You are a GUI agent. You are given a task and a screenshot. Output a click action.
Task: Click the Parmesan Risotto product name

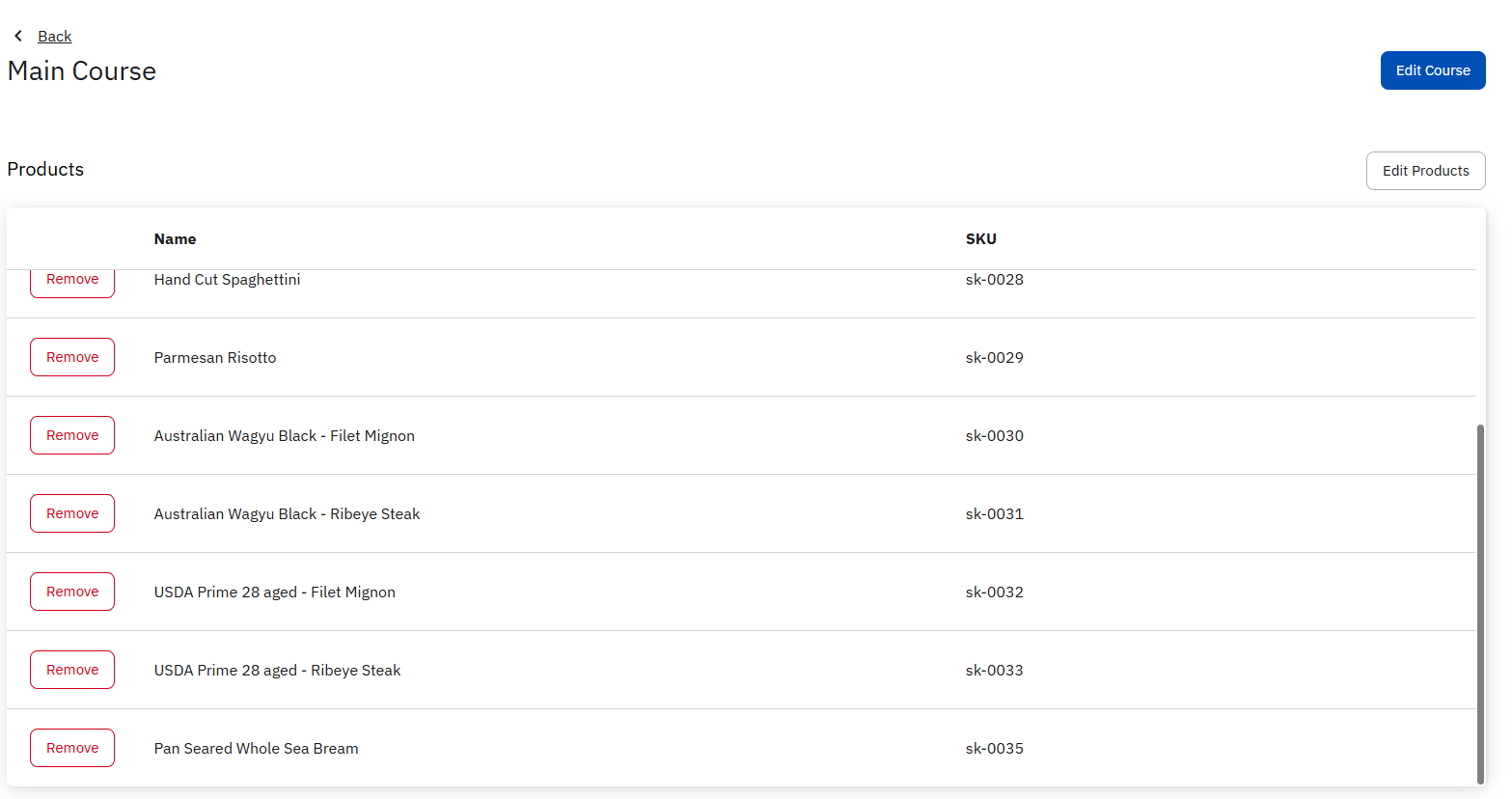(215, 358)
